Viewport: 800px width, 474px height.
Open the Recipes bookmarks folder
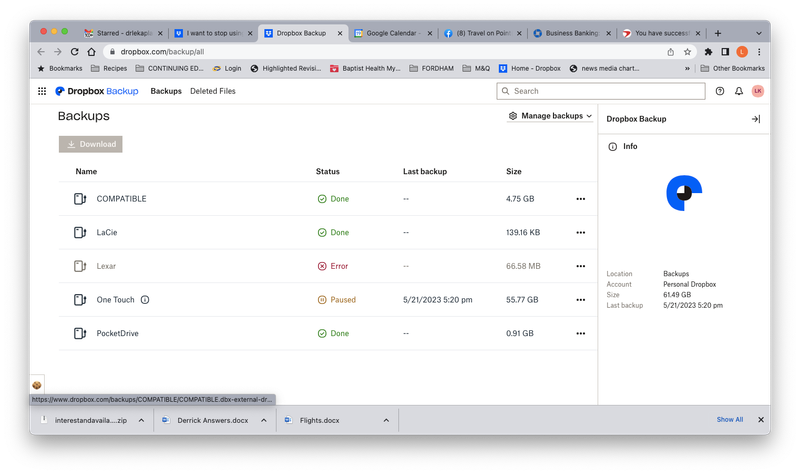tap(109, 68)
